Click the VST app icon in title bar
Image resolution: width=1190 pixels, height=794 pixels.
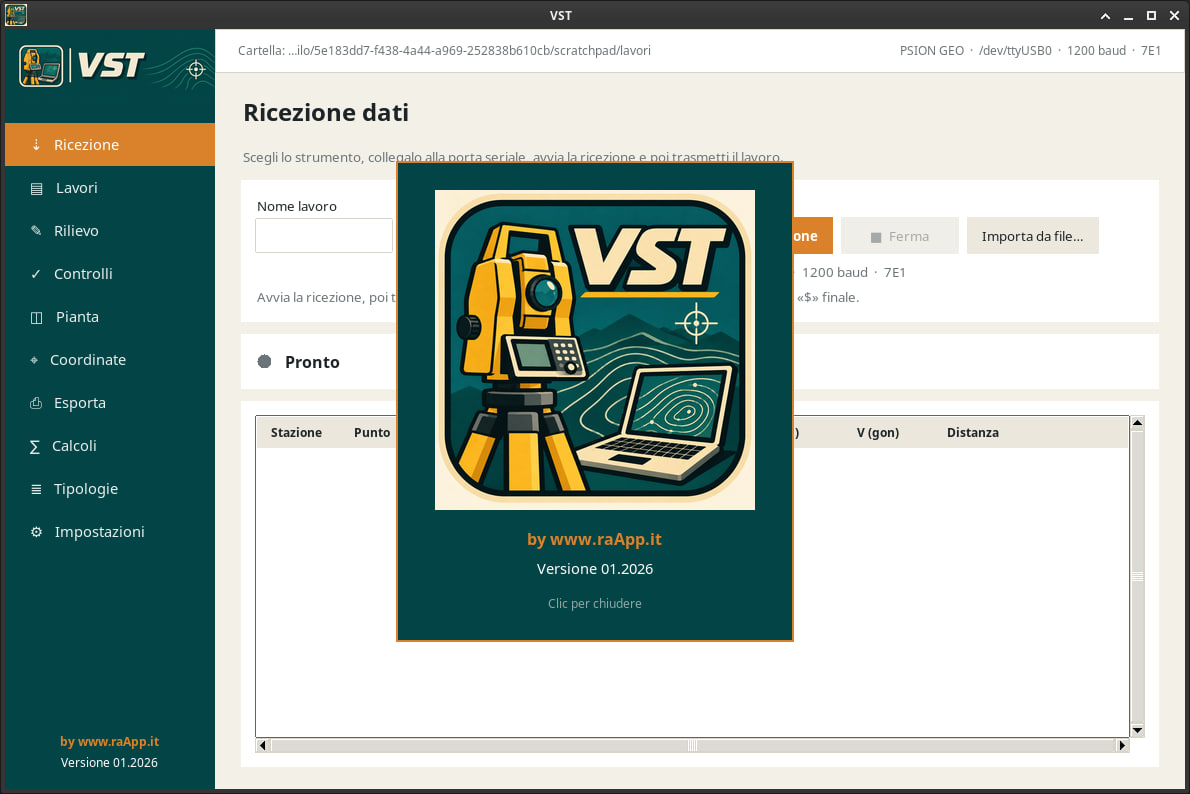pos(15,14)
